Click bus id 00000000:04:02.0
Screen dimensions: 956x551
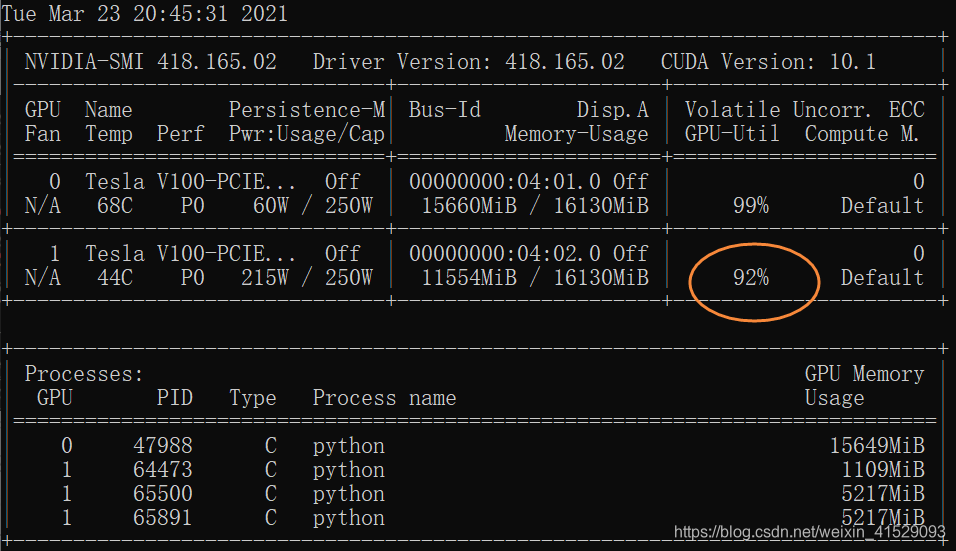click(x=505, y=254)
